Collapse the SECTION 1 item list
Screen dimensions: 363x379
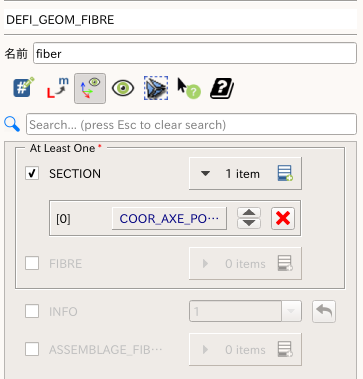point(205,174)
